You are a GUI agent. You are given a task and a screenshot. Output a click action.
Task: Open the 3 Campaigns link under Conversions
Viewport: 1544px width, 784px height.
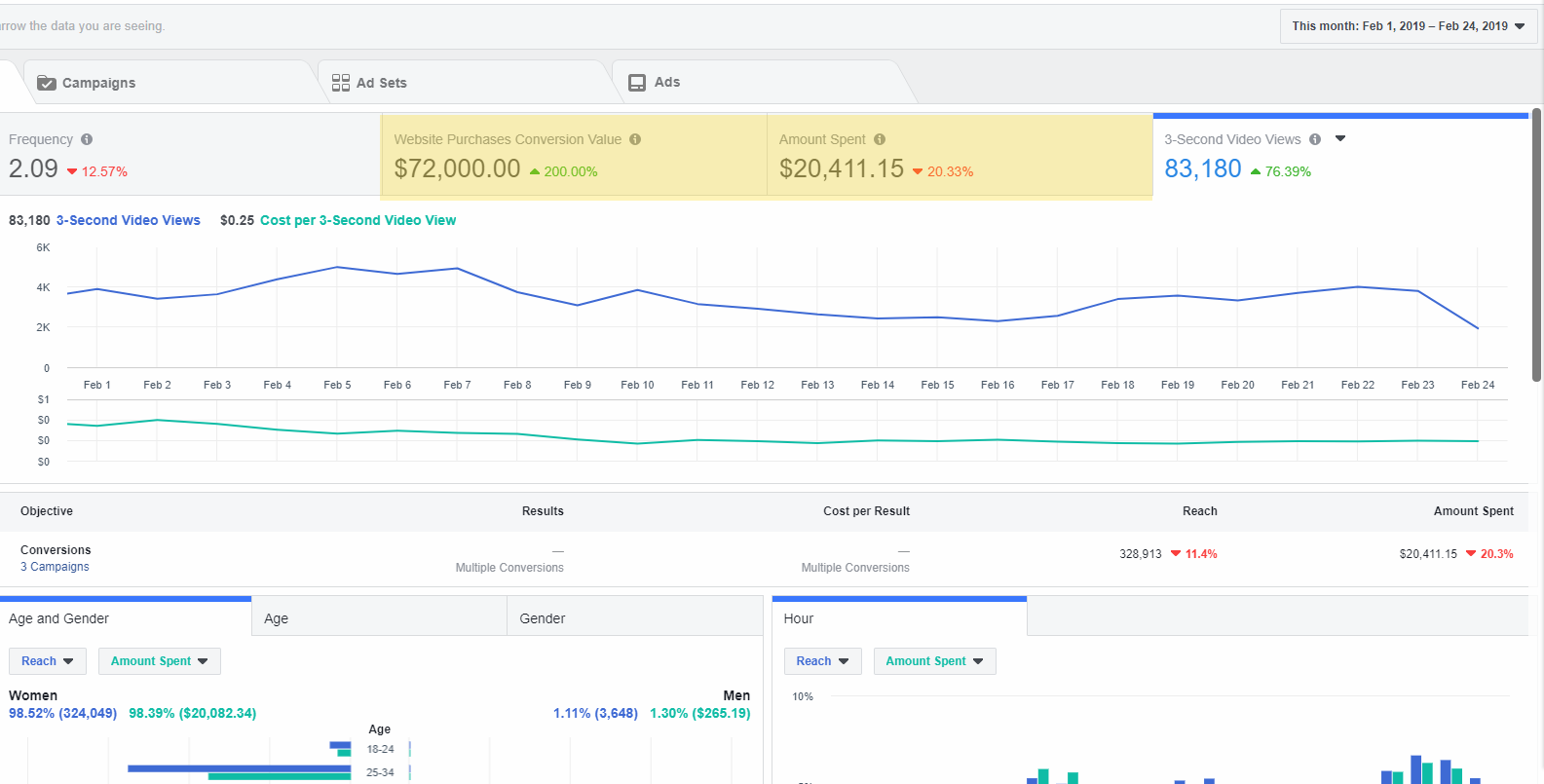(55, 567)
